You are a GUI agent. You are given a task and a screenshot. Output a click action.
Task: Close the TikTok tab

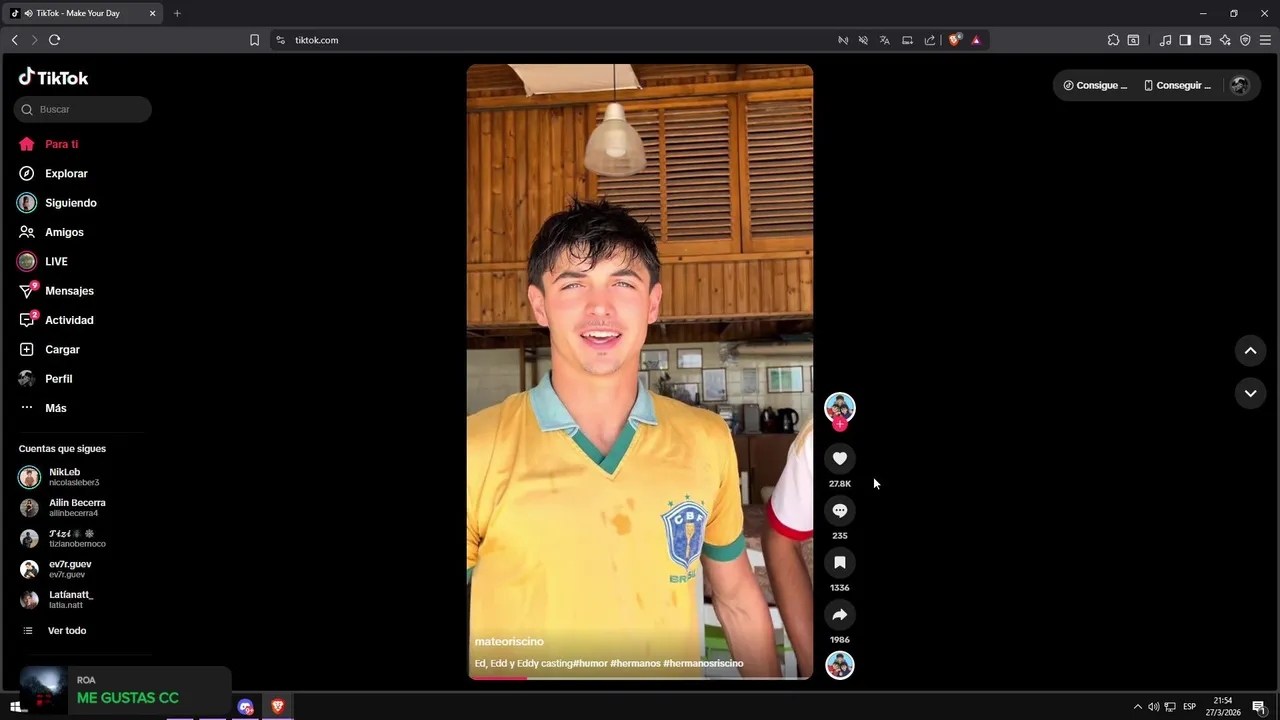pyautogui.click(x=152, y=13)
